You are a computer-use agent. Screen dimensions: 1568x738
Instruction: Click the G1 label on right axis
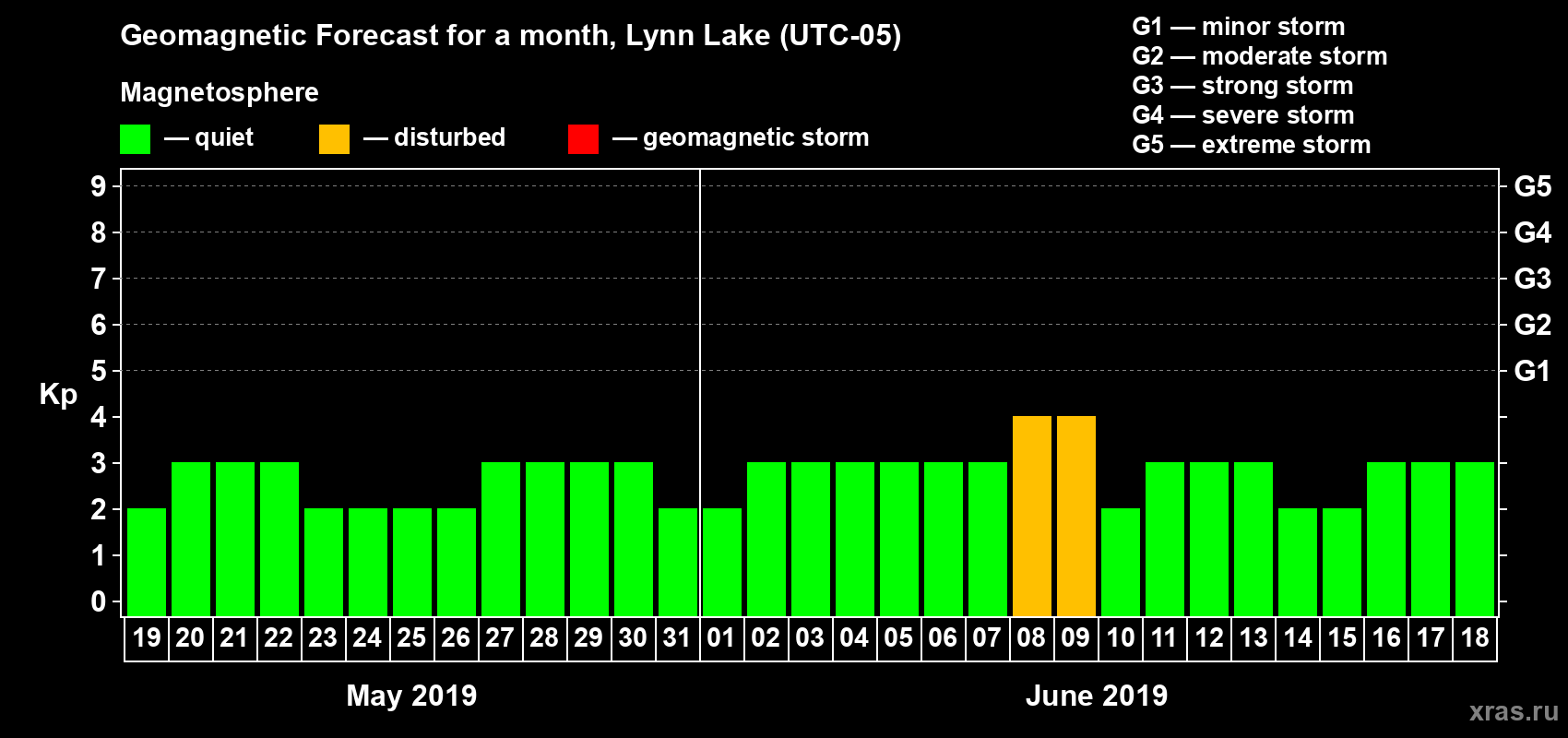click(1532, 371)
